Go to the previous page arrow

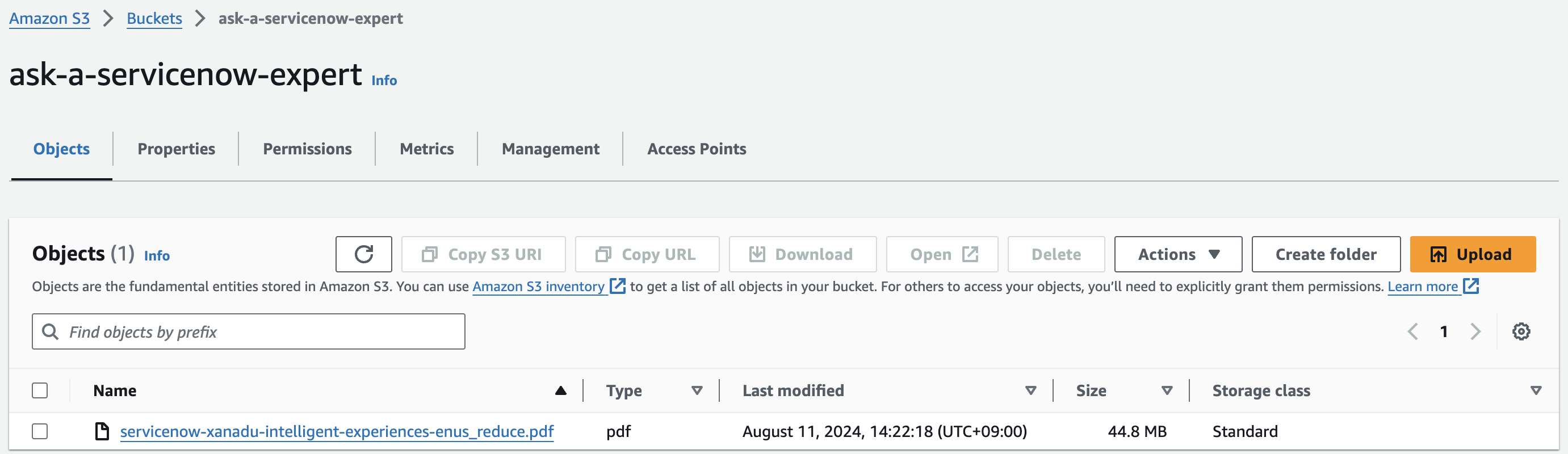tap(1413, 331)
